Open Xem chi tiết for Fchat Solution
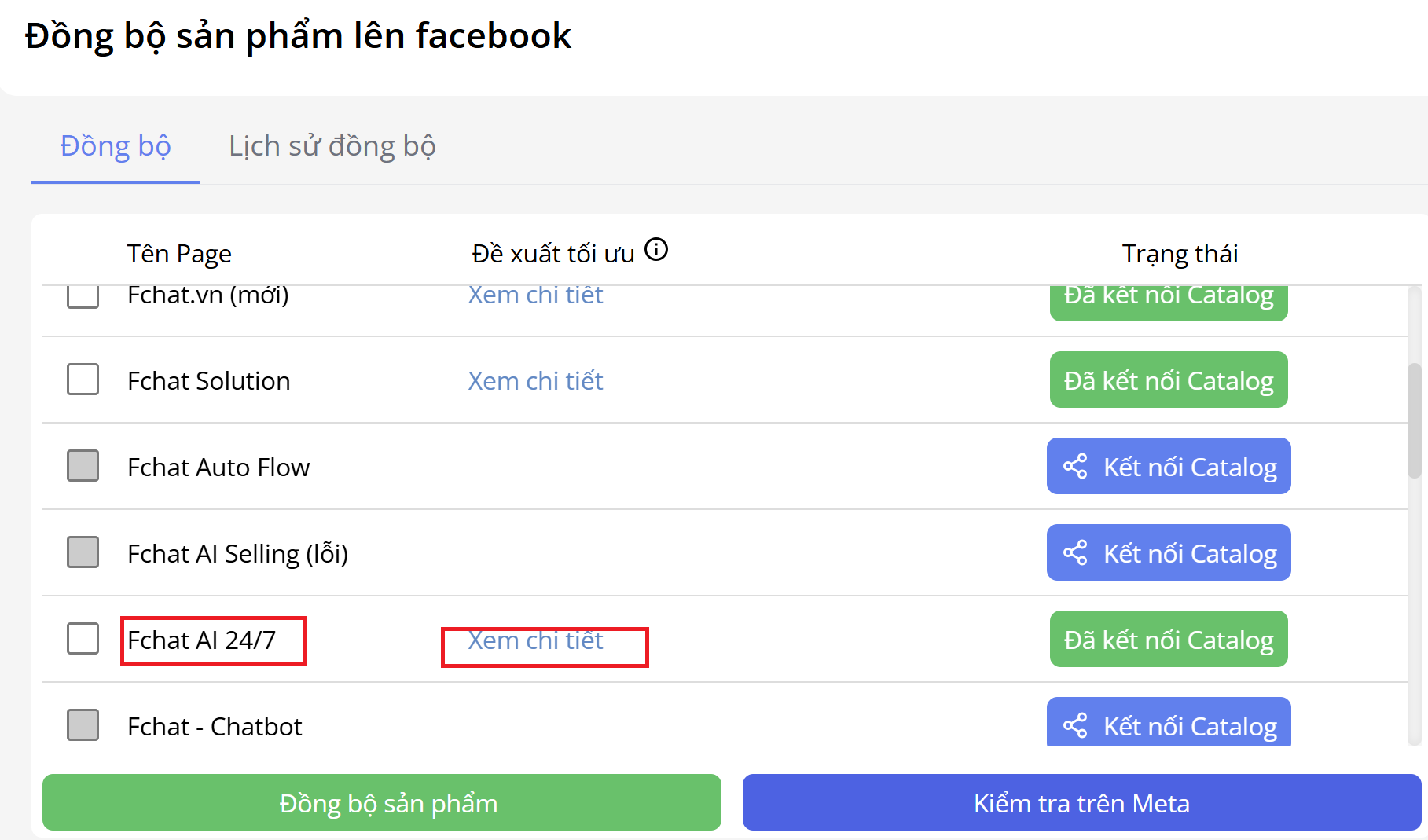1428x840 pixels. point(535,381)
